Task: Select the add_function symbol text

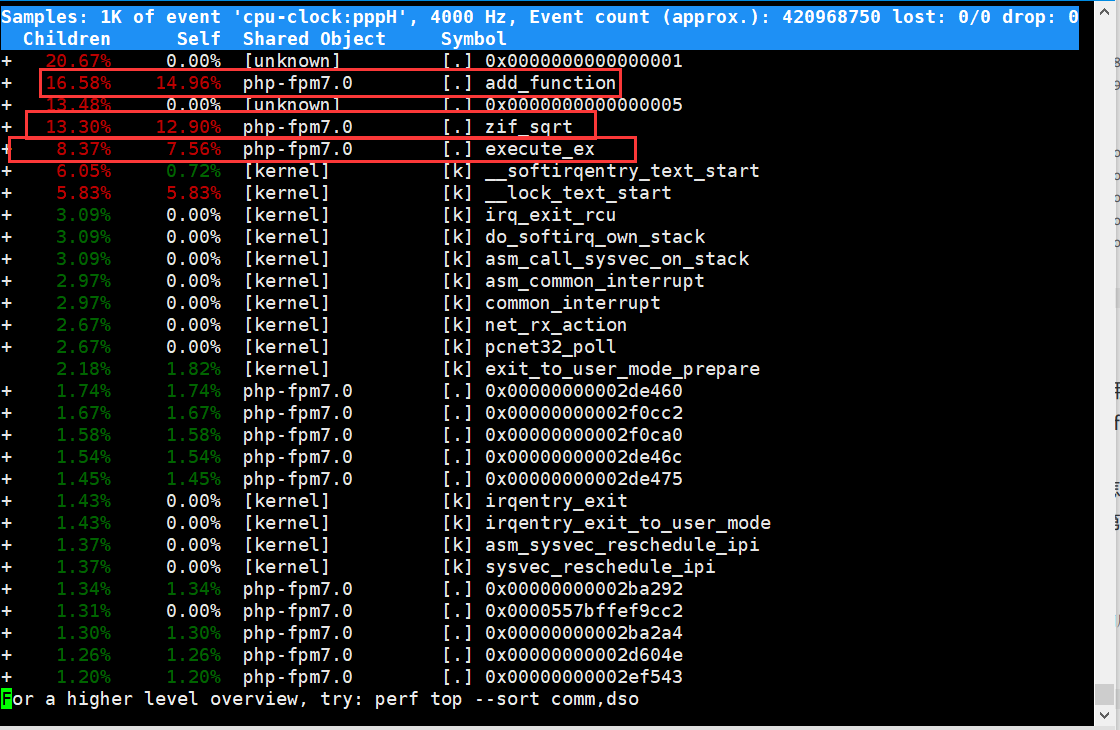Action: point(551,83)
